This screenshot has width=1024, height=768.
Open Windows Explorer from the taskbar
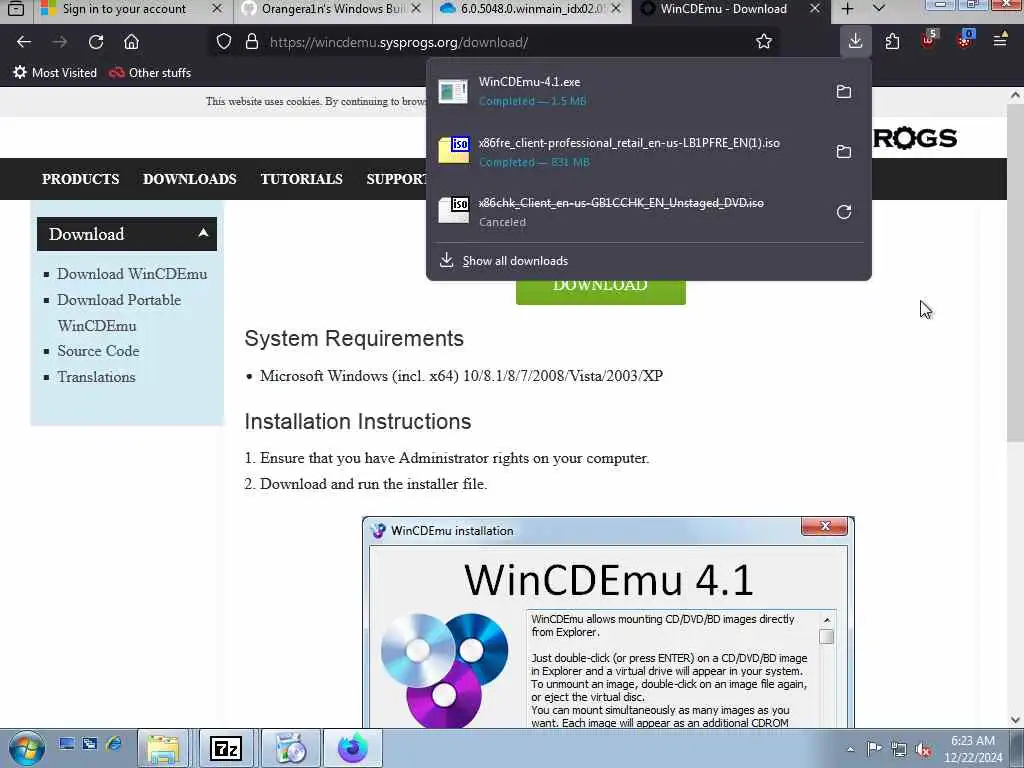[x=163, y=748]
